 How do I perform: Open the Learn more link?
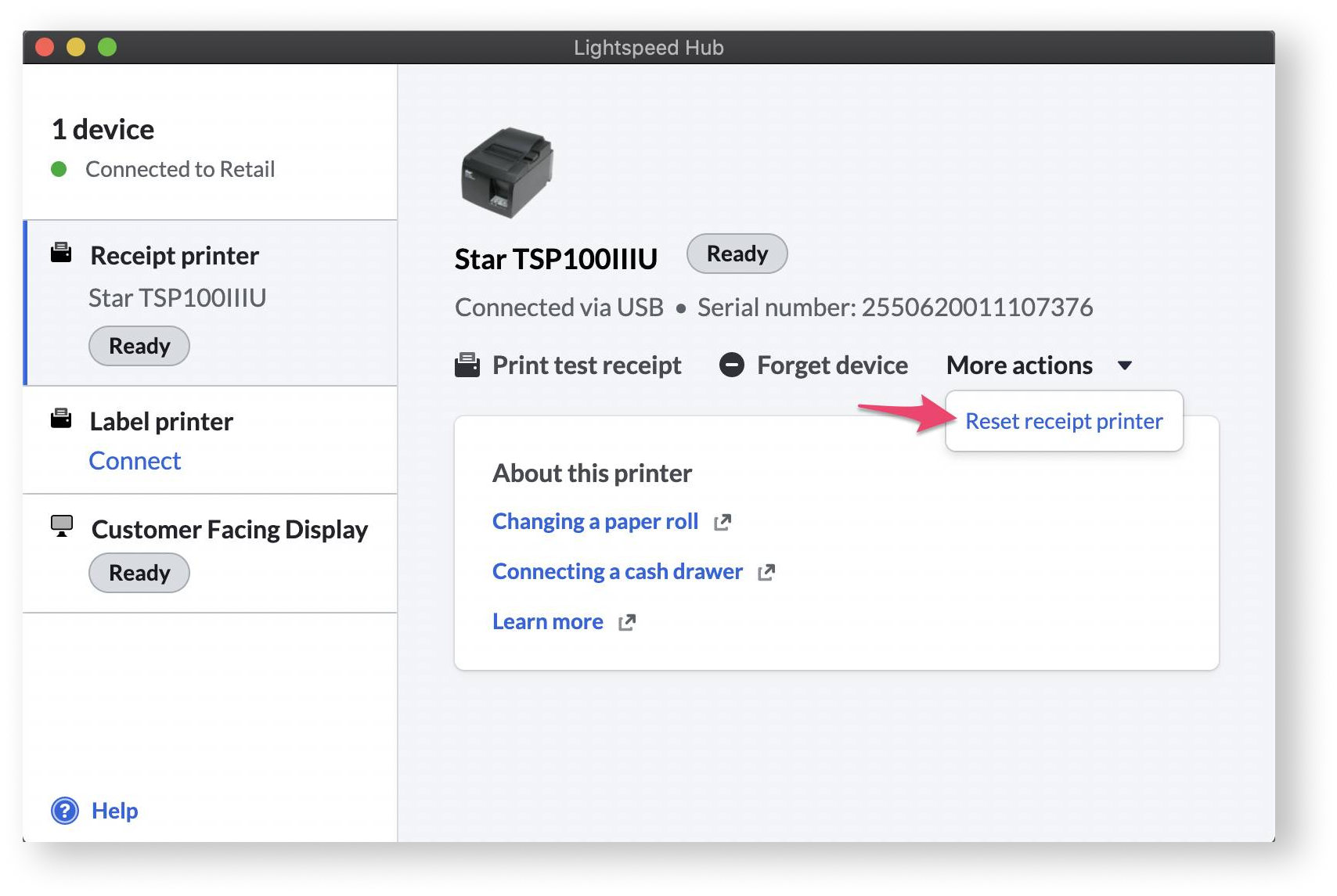click(x=547, y=622)
